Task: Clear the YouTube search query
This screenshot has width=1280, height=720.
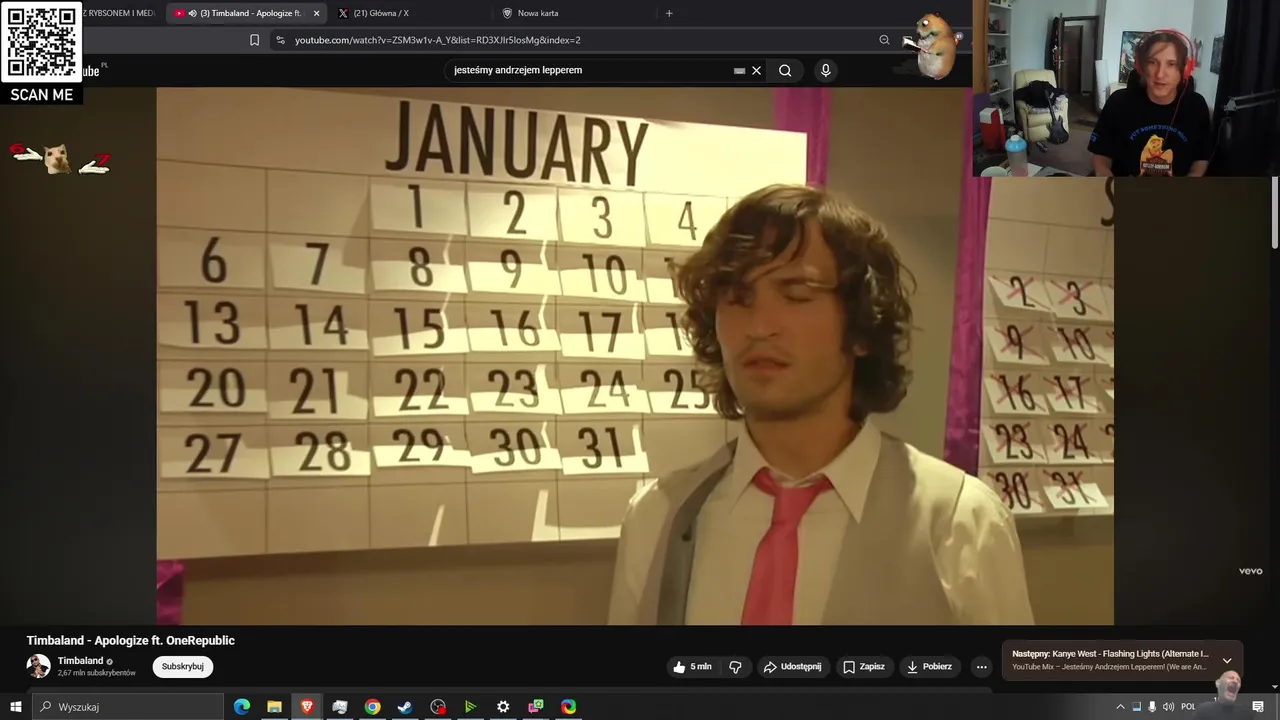Action: [x=756, y=70]
